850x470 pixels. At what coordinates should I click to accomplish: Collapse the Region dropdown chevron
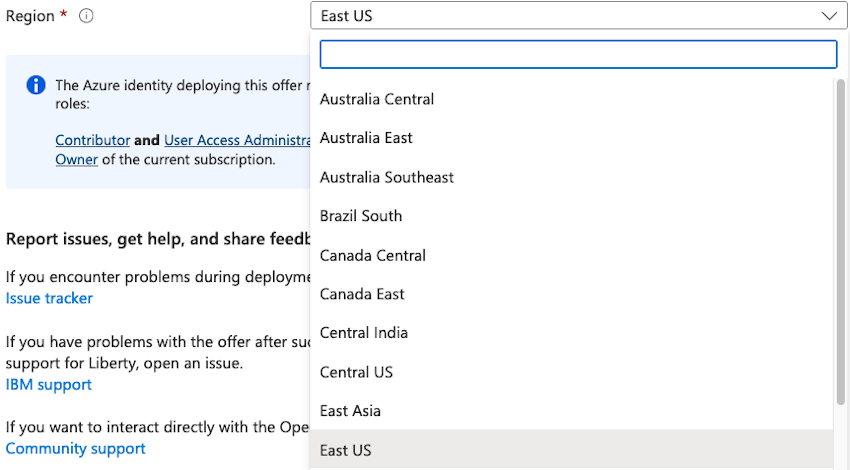pyautogui.click(x=829, y=16)
